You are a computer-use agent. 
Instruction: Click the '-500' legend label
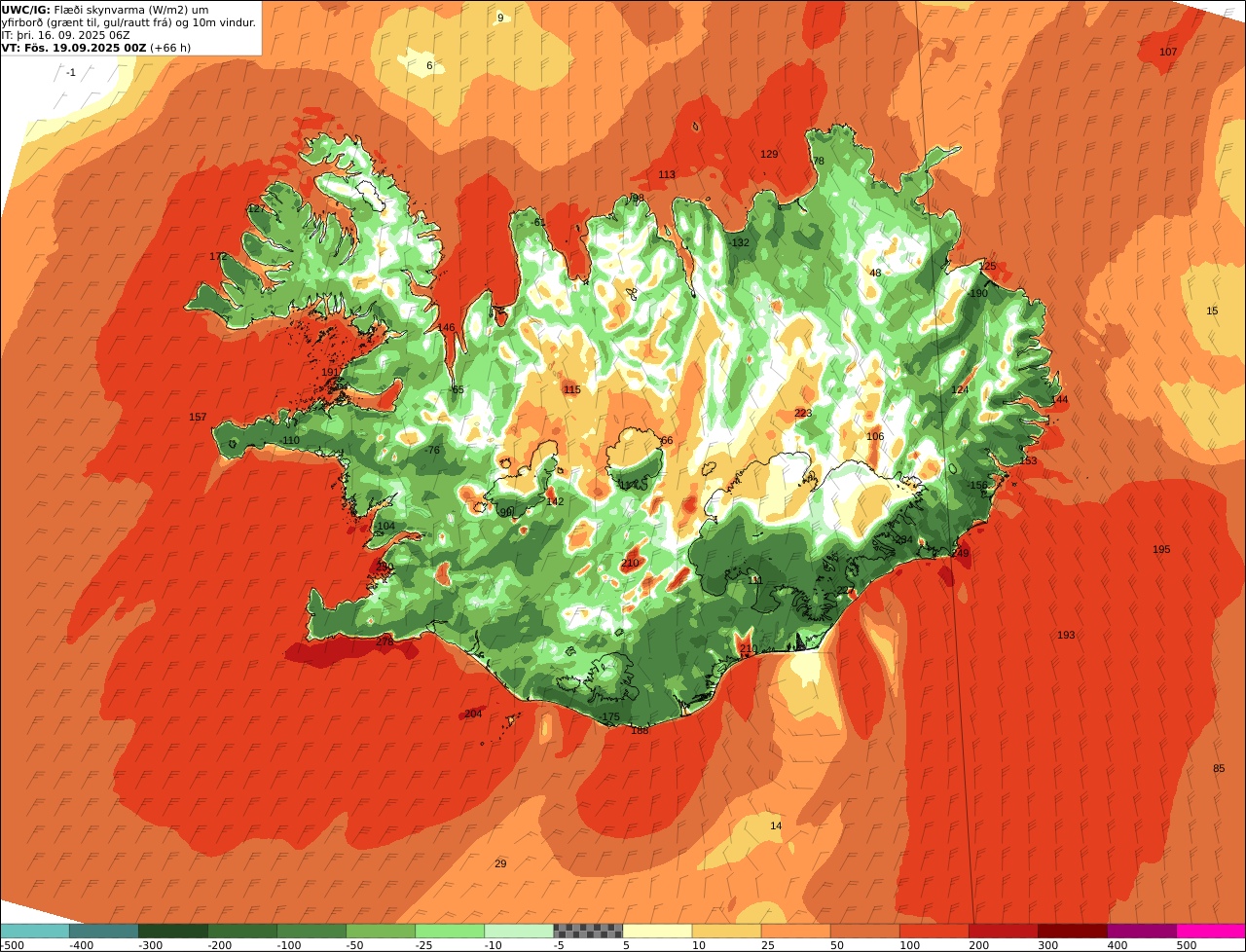pos(14,945)
